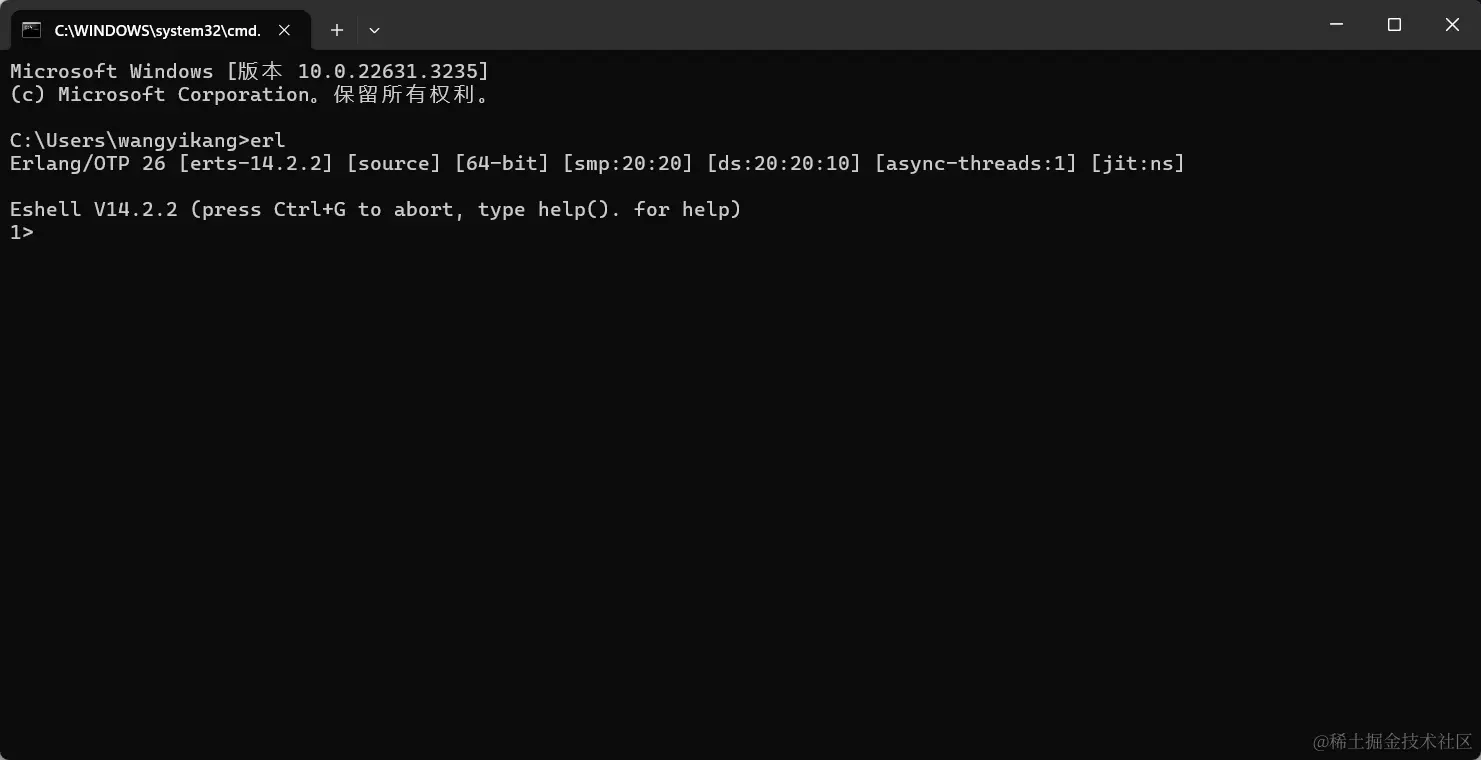Click the Erlang/OTP 26 text
The image size is (1481, 760).
(x=88, y=163)
